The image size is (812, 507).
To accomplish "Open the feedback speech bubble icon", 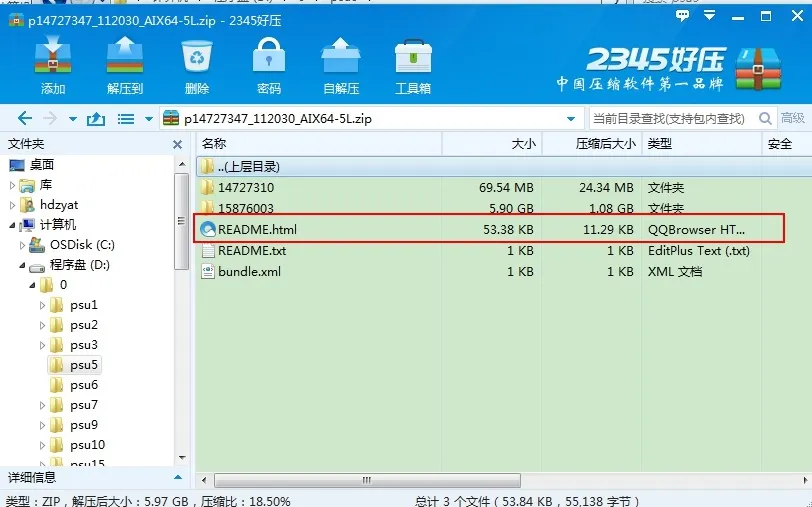I will [683, 16].
